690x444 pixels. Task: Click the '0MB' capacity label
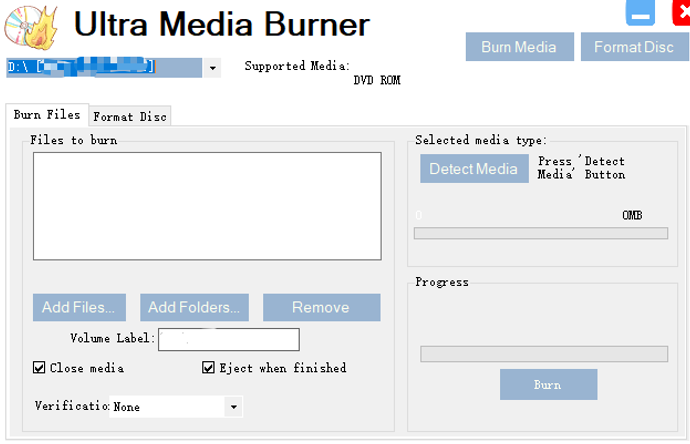click(632, 215)
